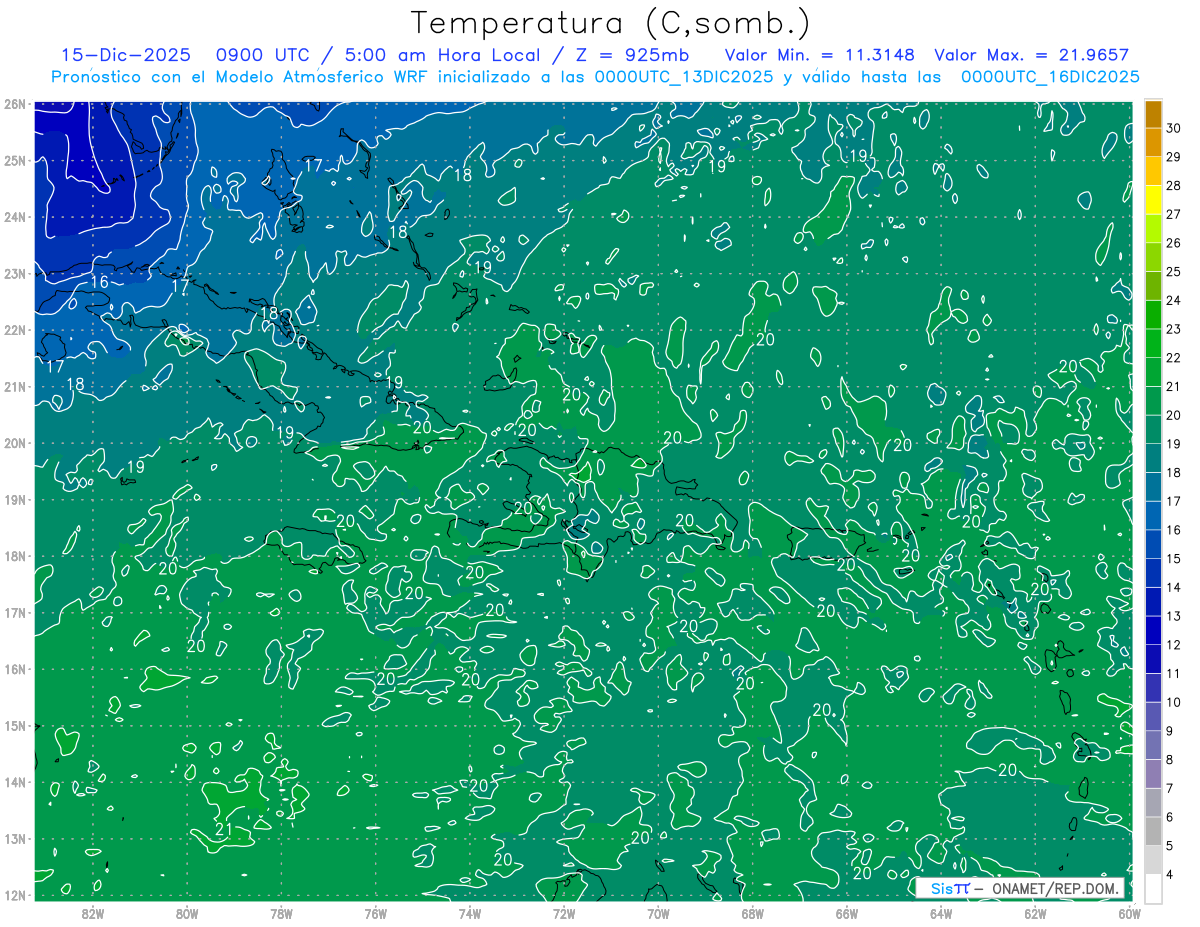Click the '25N' latitude axis label
This screenshot has width=1200, height=927.
pos(14,160)
